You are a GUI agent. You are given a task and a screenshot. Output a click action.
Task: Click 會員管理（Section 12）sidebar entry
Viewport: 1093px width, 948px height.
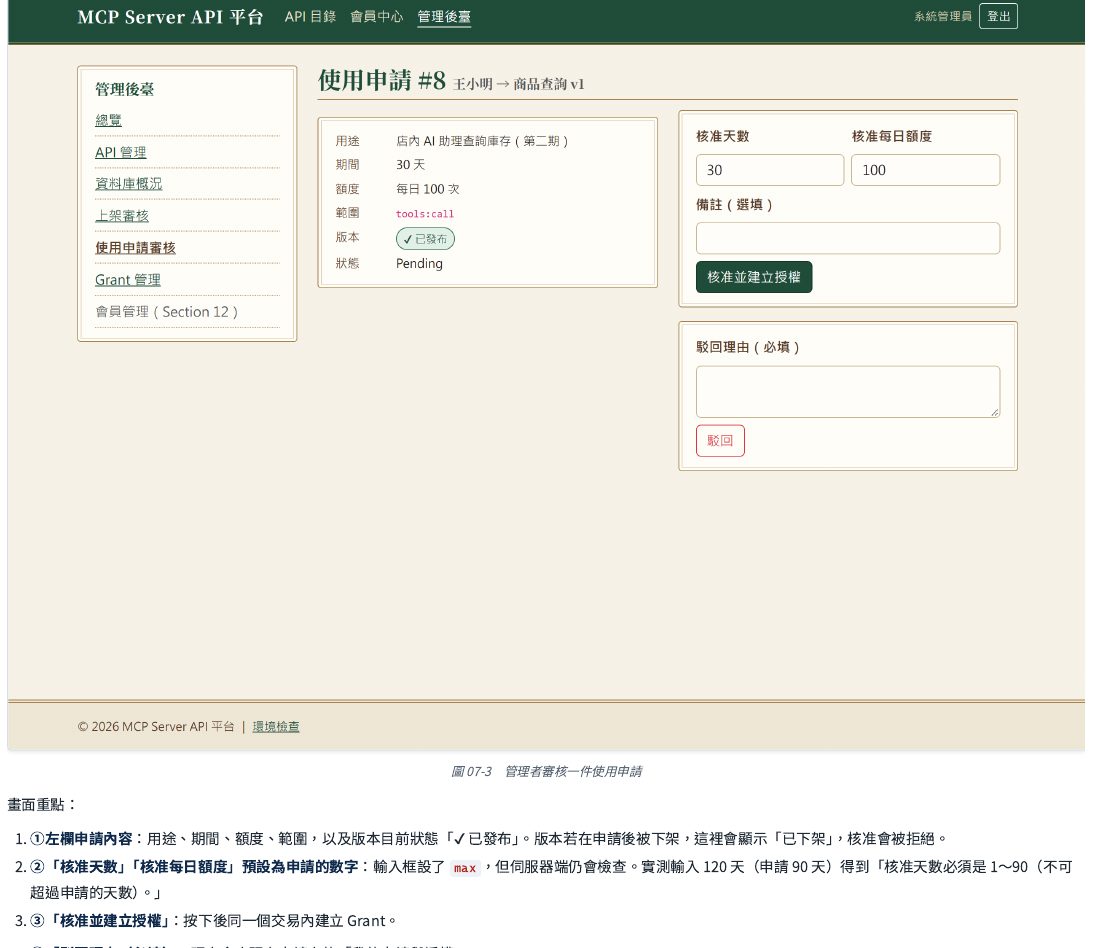point(167,312)
